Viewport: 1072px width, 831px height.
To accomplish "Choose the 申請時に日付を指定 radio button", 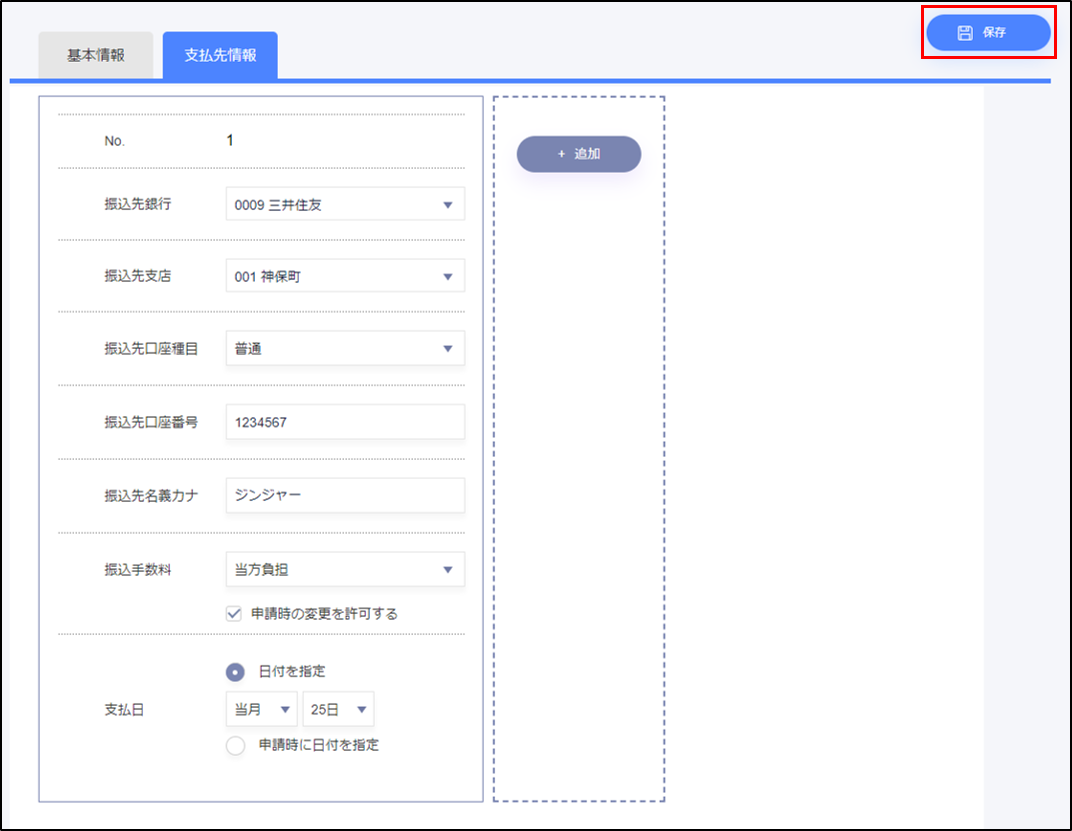I will 235,745.
